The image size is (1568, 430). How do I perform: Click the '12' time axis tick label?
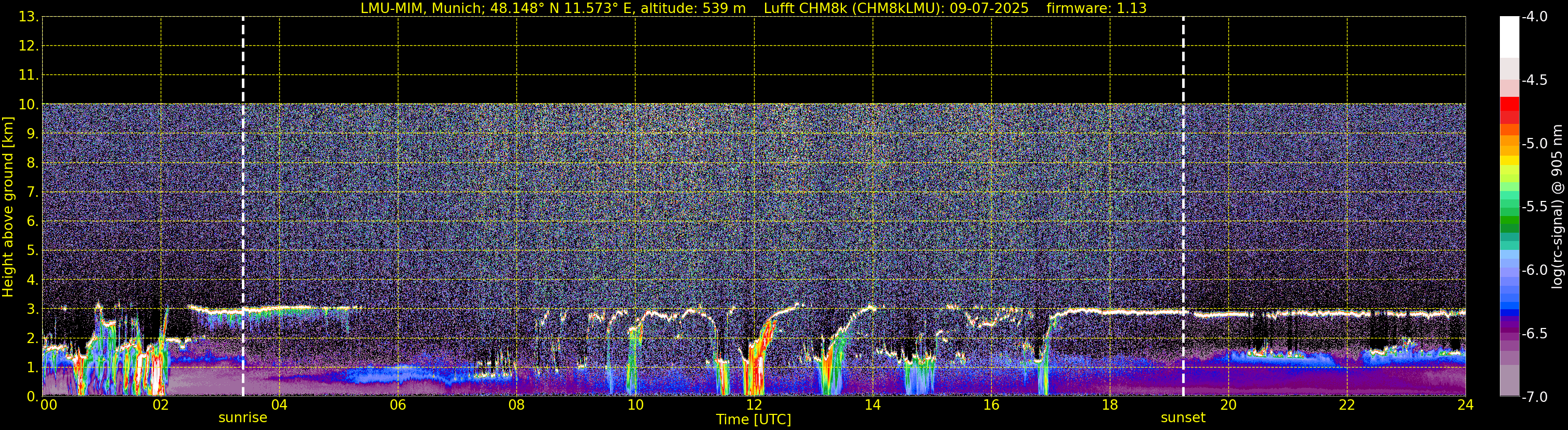pos(754,406)
